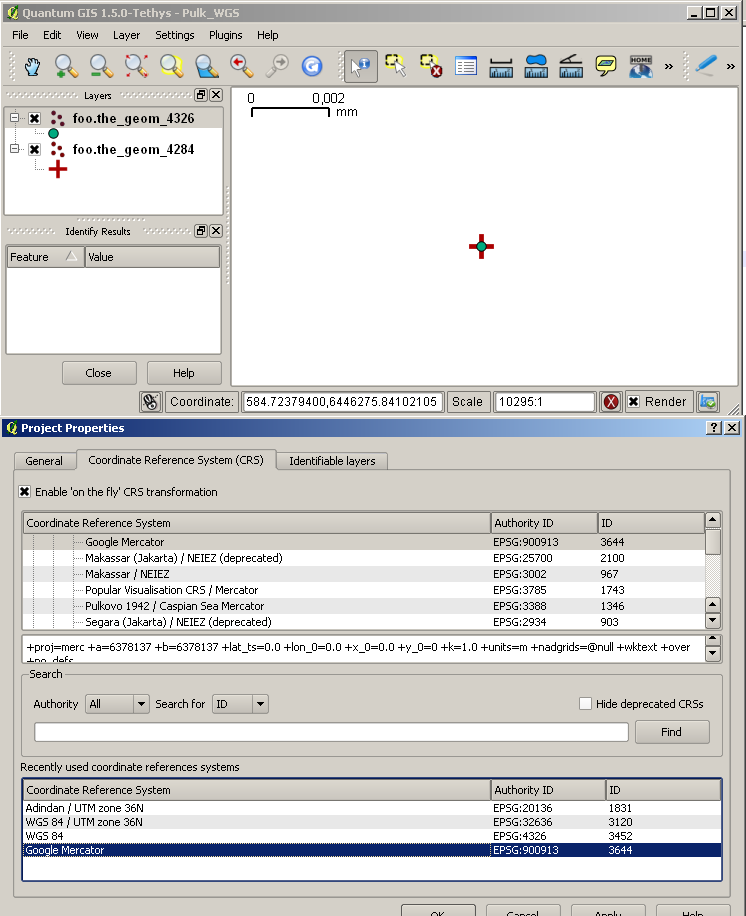Open bookmarks via the HOME globe icon
This screenshot has width=746, height=916.
tap(641, 66)
